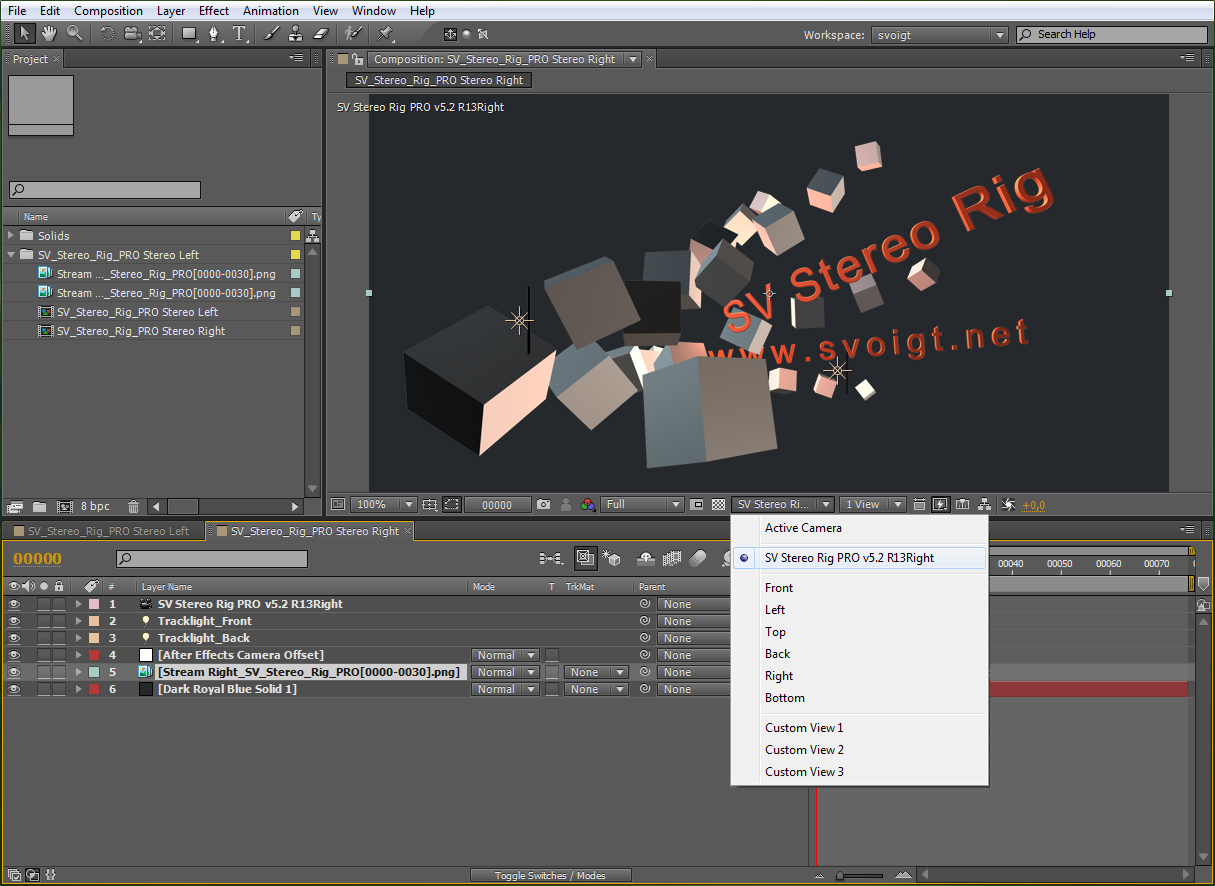Click the +0,0 exposure value
Viewport: 1215px width, 886px height.
point(1034,506)
